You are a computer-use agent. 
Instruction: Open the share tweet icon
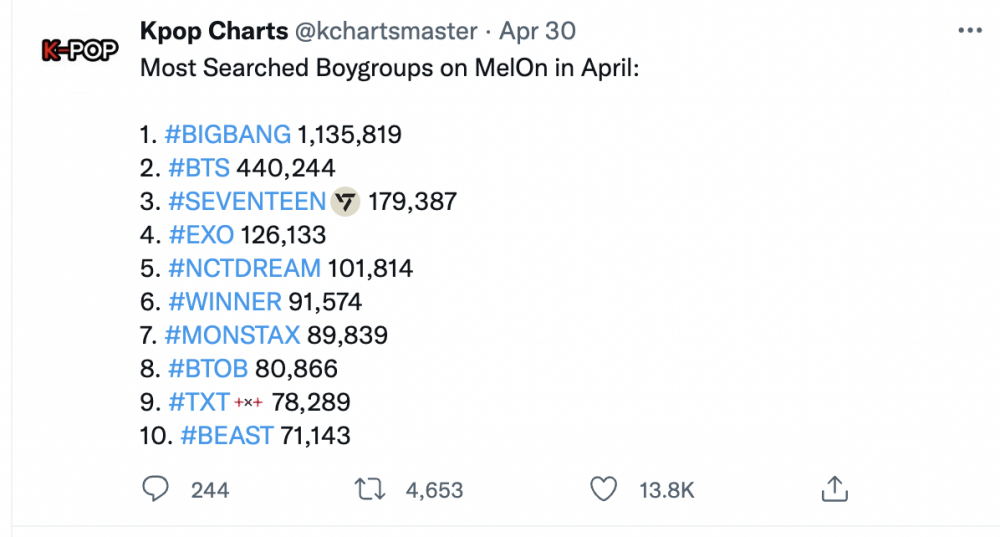[x=834, y=489]
